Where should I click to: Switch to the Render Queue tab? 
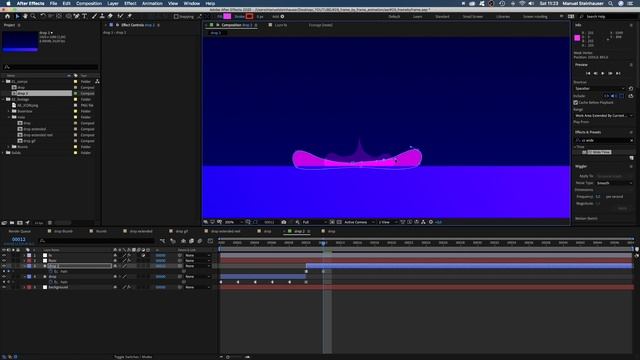[x=19, y=231]
